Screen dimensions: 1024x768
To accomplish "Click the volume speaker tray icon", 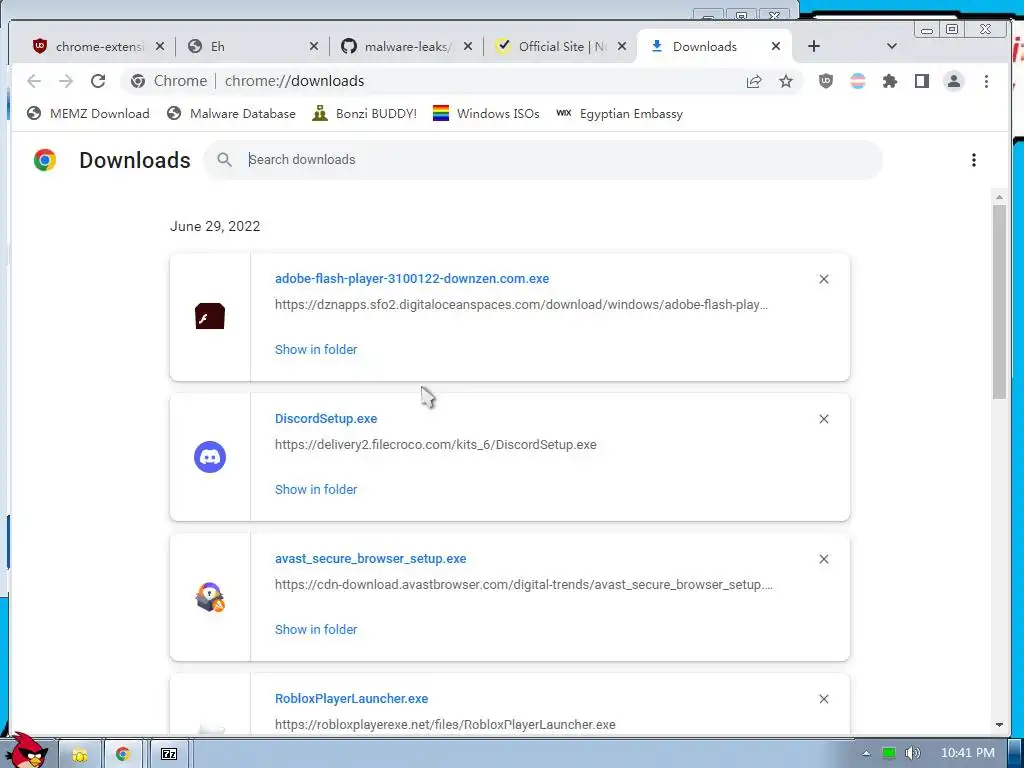I will [912, 754].
